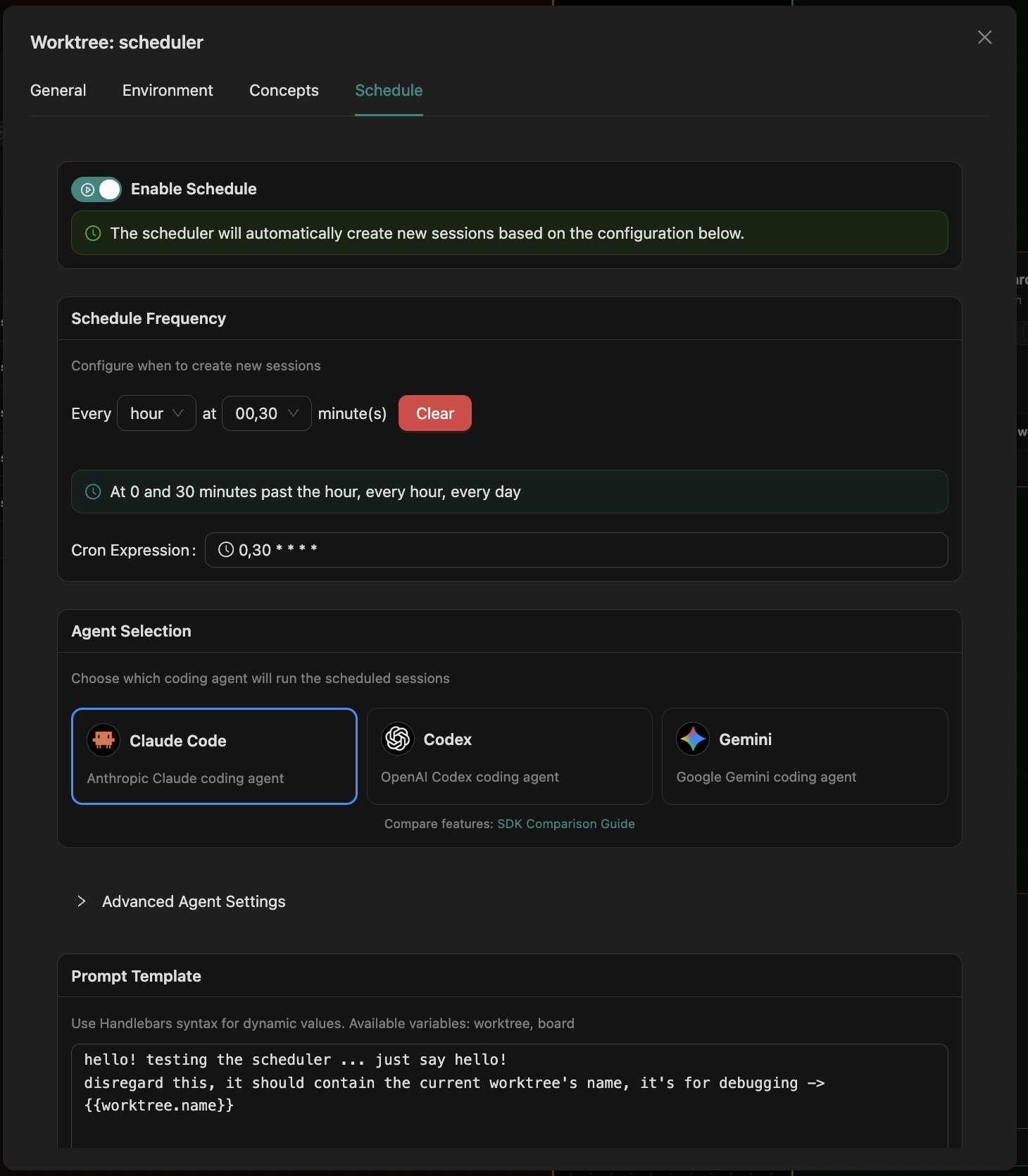Choose the Codex agent card
1028x1176 pixels.
pos(510,756)
